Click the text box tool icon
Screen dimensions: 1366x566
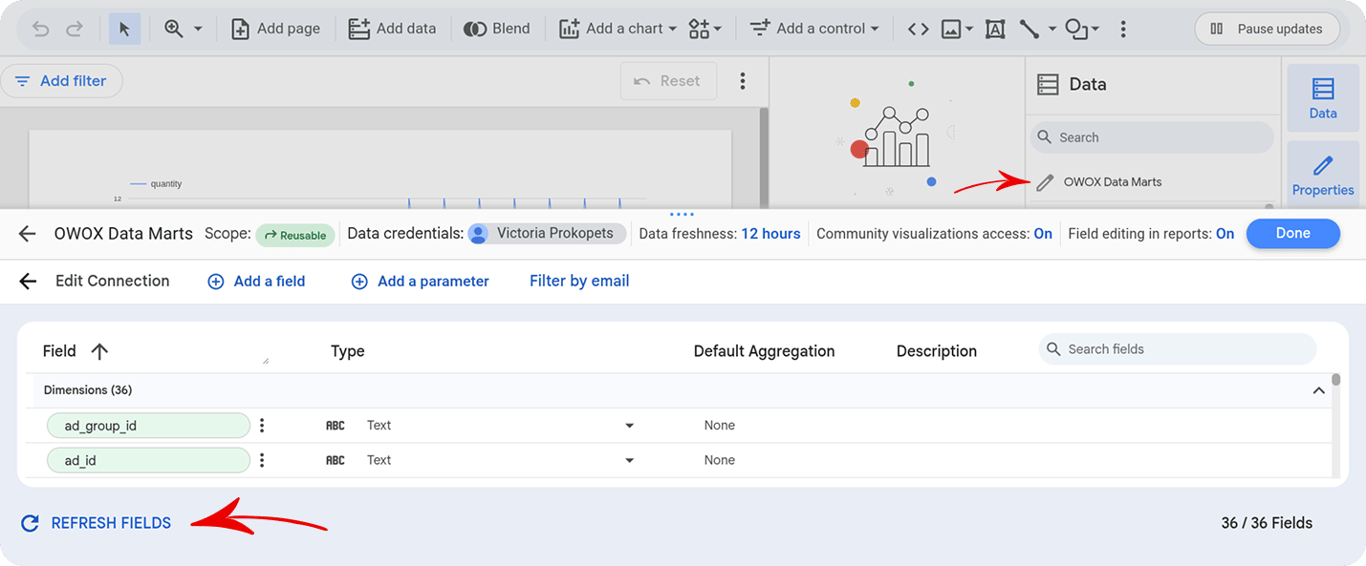coord(995,29)
